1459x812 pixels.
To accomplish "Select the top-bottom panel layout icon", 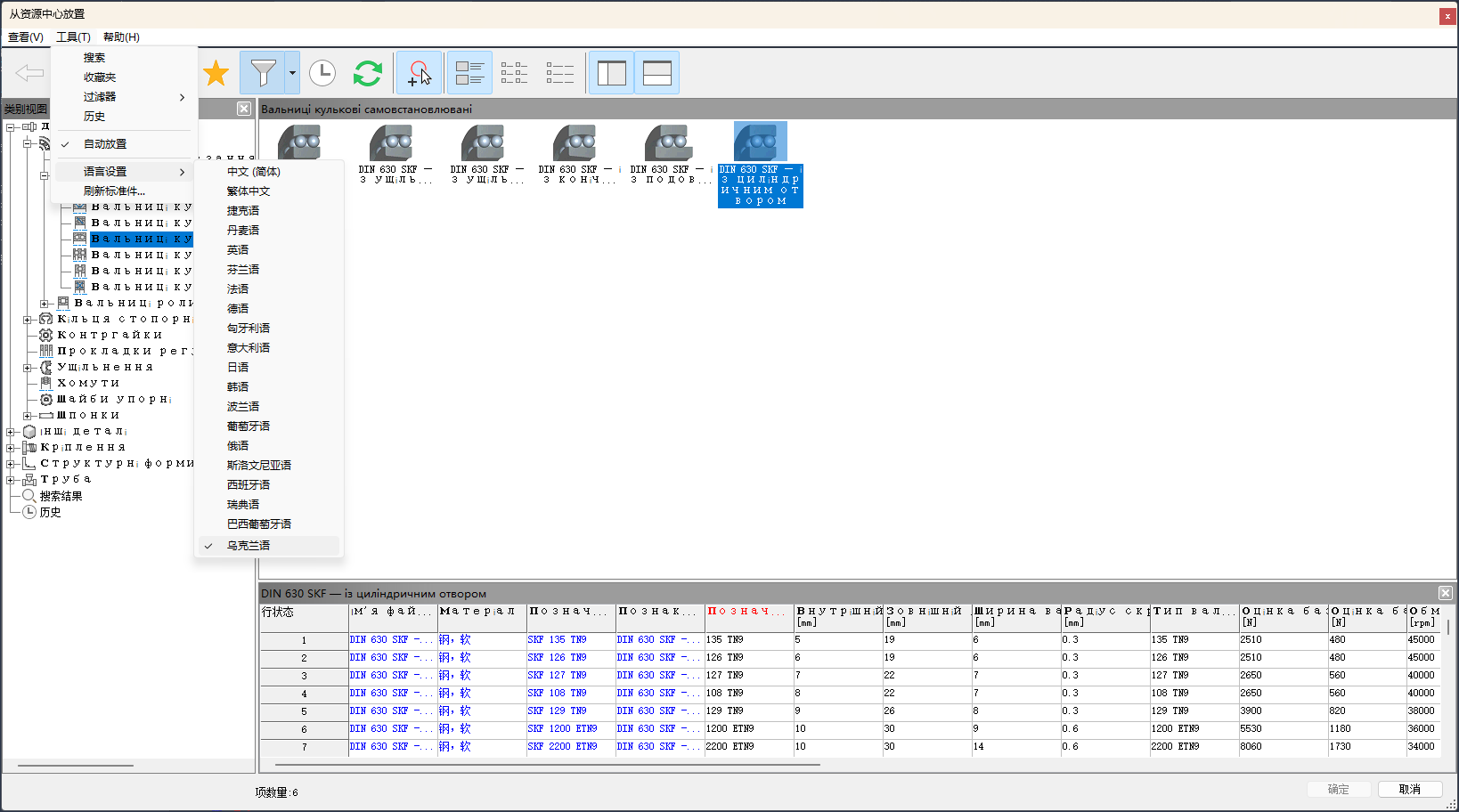I will 657,73.
